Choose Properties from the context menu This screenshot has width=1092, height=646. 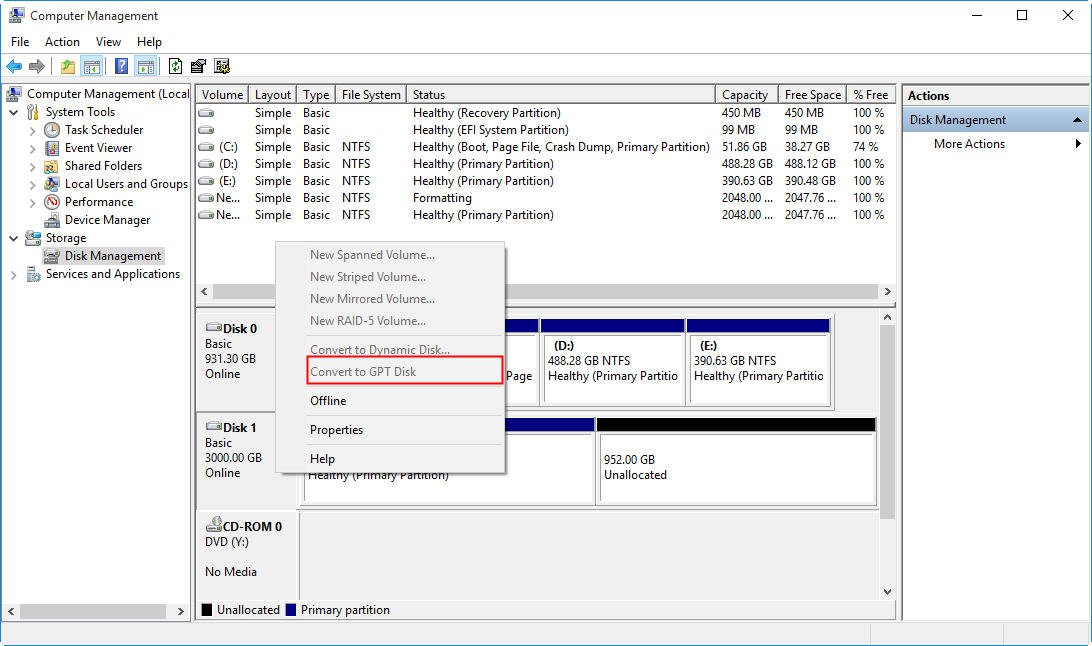pos(390,430)
